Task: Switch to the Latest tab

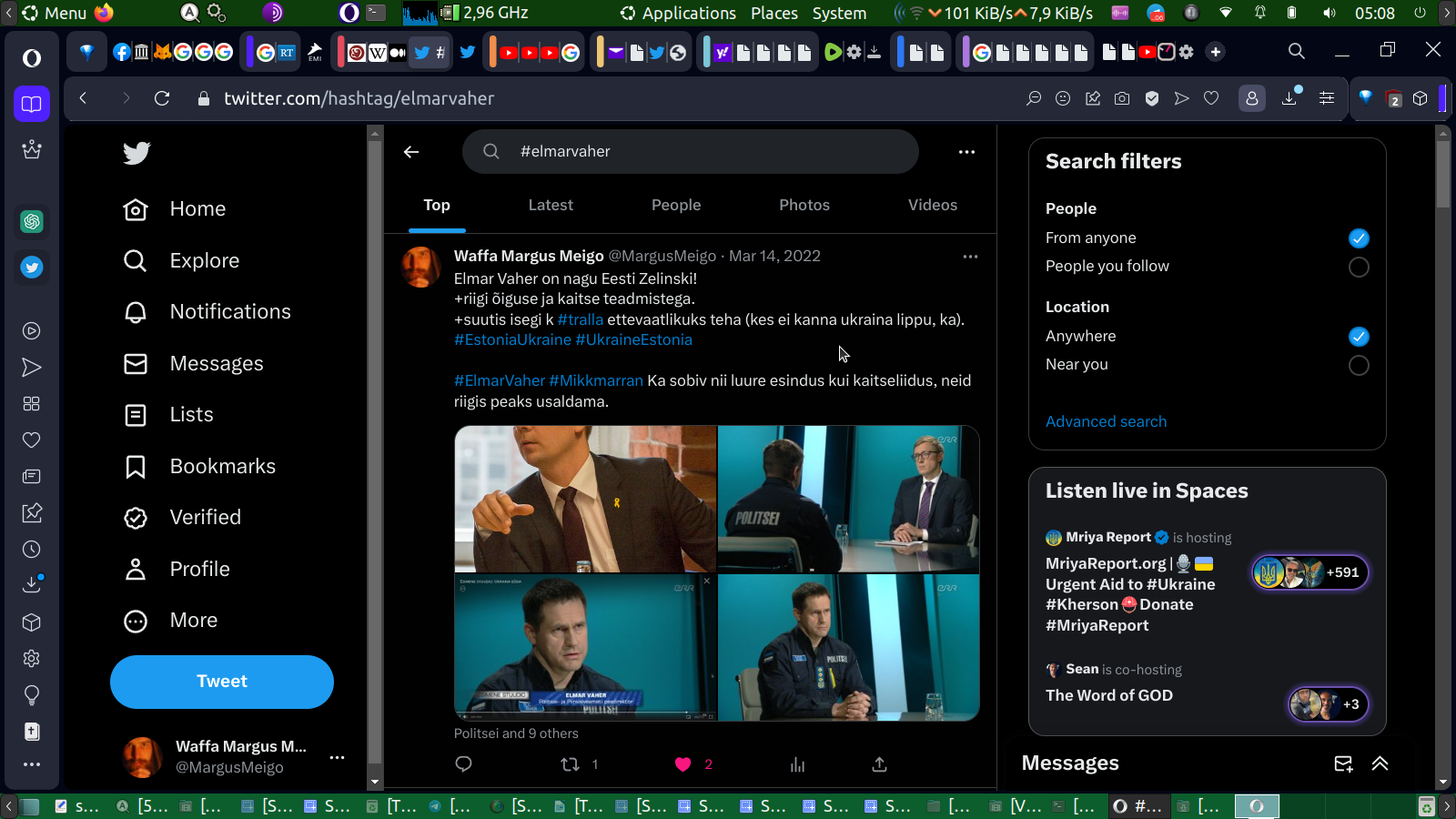Action: 551,206
